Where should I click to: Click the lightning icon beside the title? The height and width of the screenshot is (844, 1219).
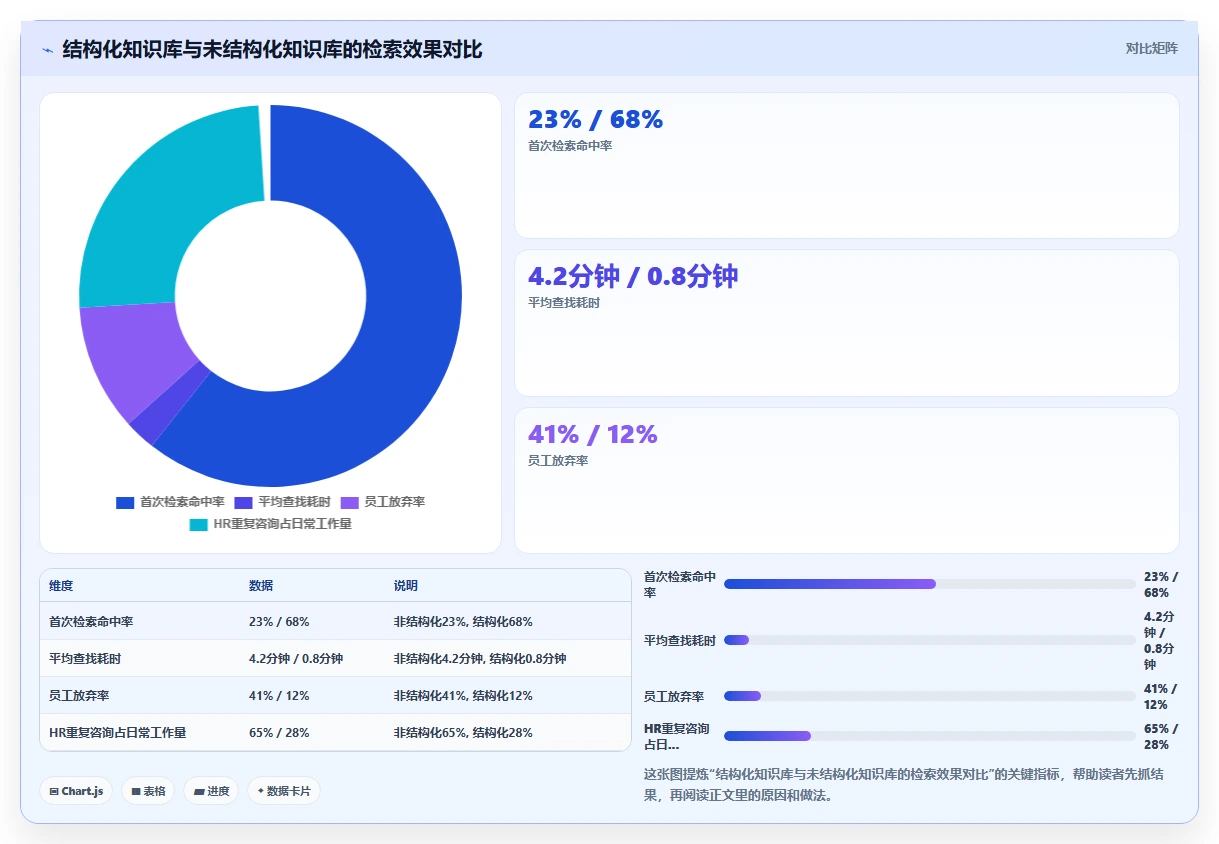pos(48,50)
